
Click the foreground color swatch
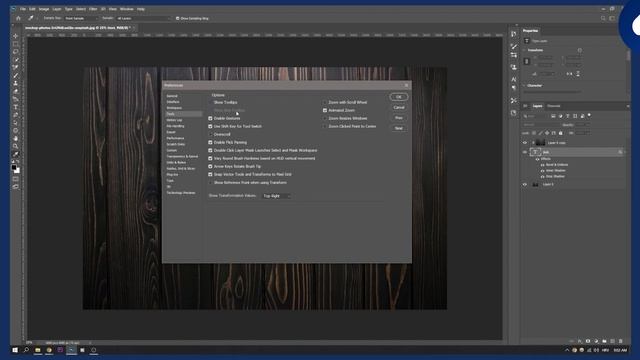14,167
